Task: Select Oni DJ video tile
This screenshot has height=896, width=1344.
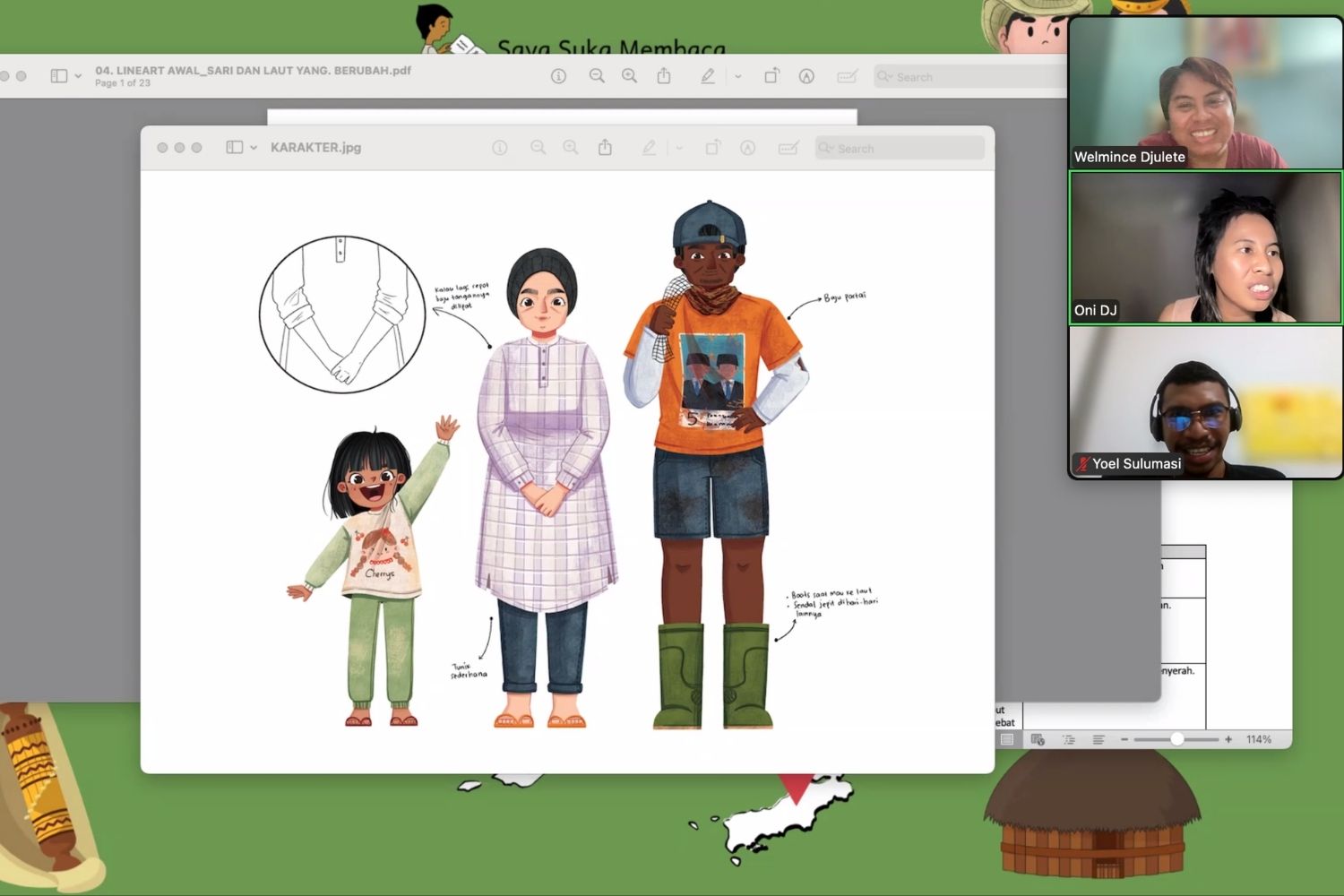Action: pyautogui.click(x=1205, y=247)
